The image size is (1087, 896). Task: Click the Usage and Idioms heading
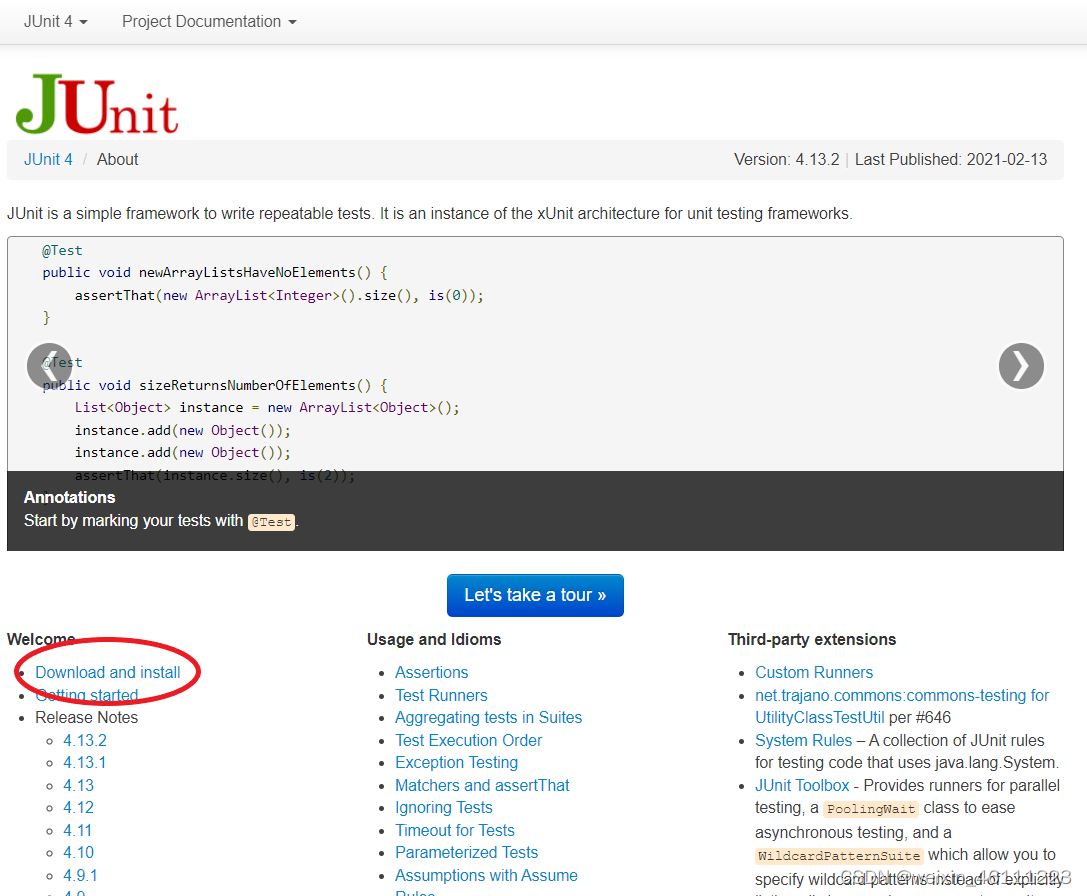click(x=434, y=639)
